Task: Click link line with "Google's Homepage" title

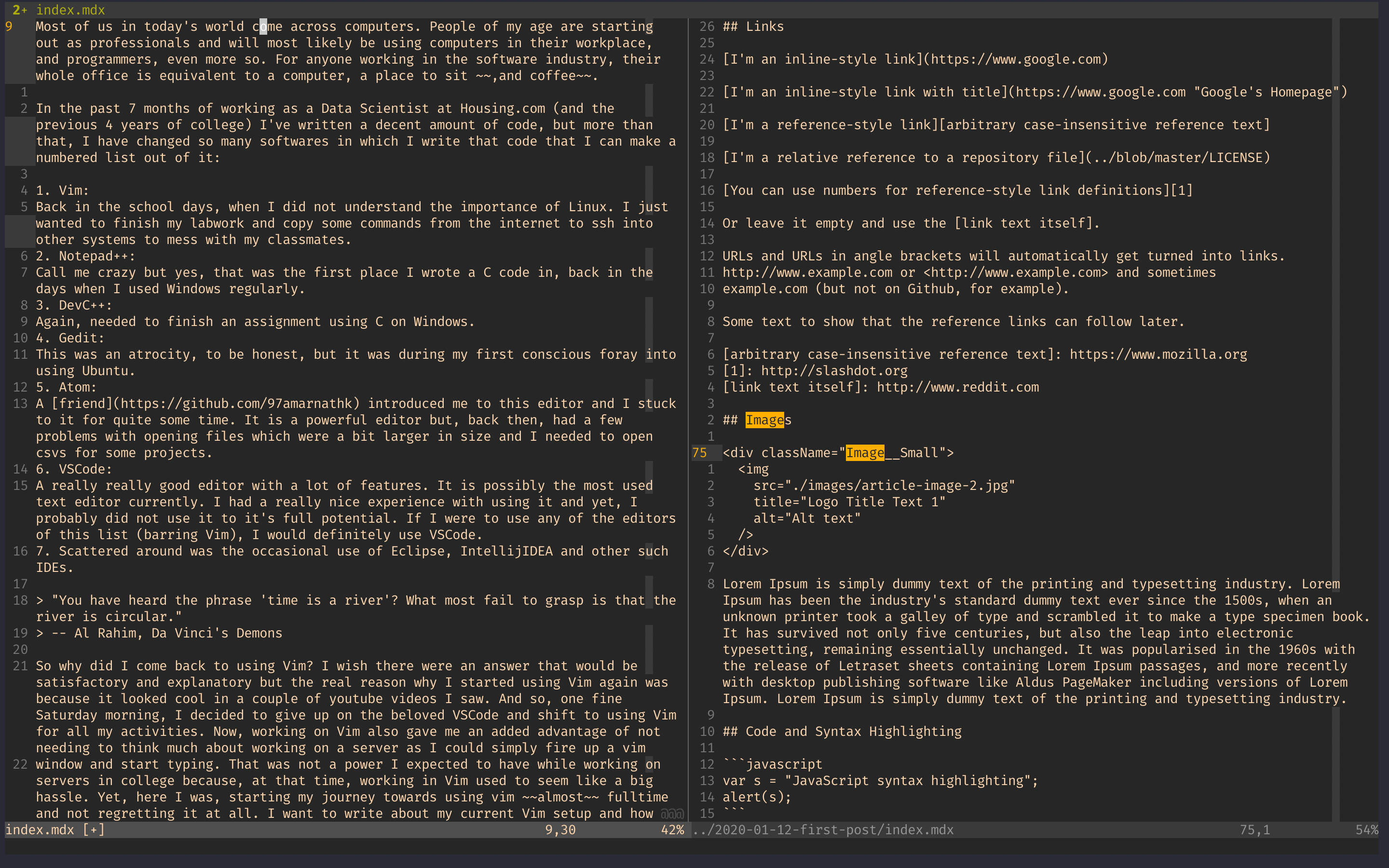Action: pyautogui.click(x=1035, y=92)
